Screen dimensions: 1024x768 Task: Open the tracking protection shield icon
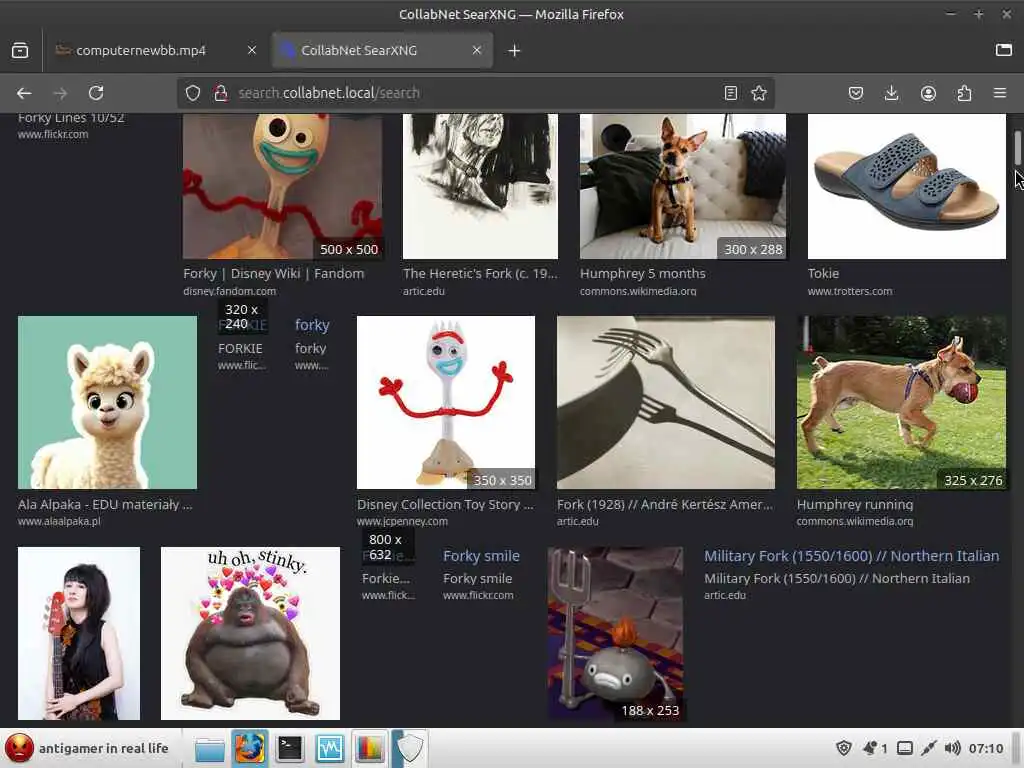(193, 93)
